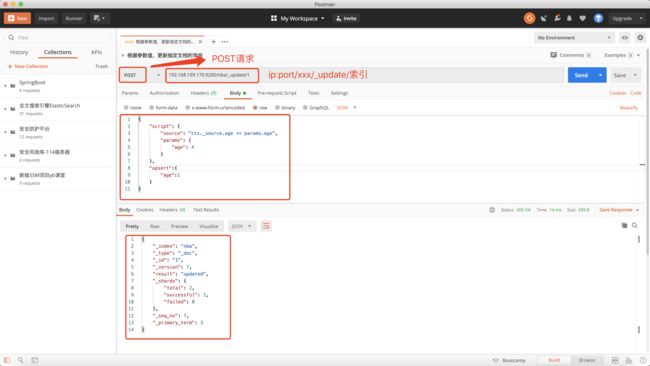Screen dimensions: 650x366
Task: Open the tab options ellipsis menu
Action: (225, 42)
